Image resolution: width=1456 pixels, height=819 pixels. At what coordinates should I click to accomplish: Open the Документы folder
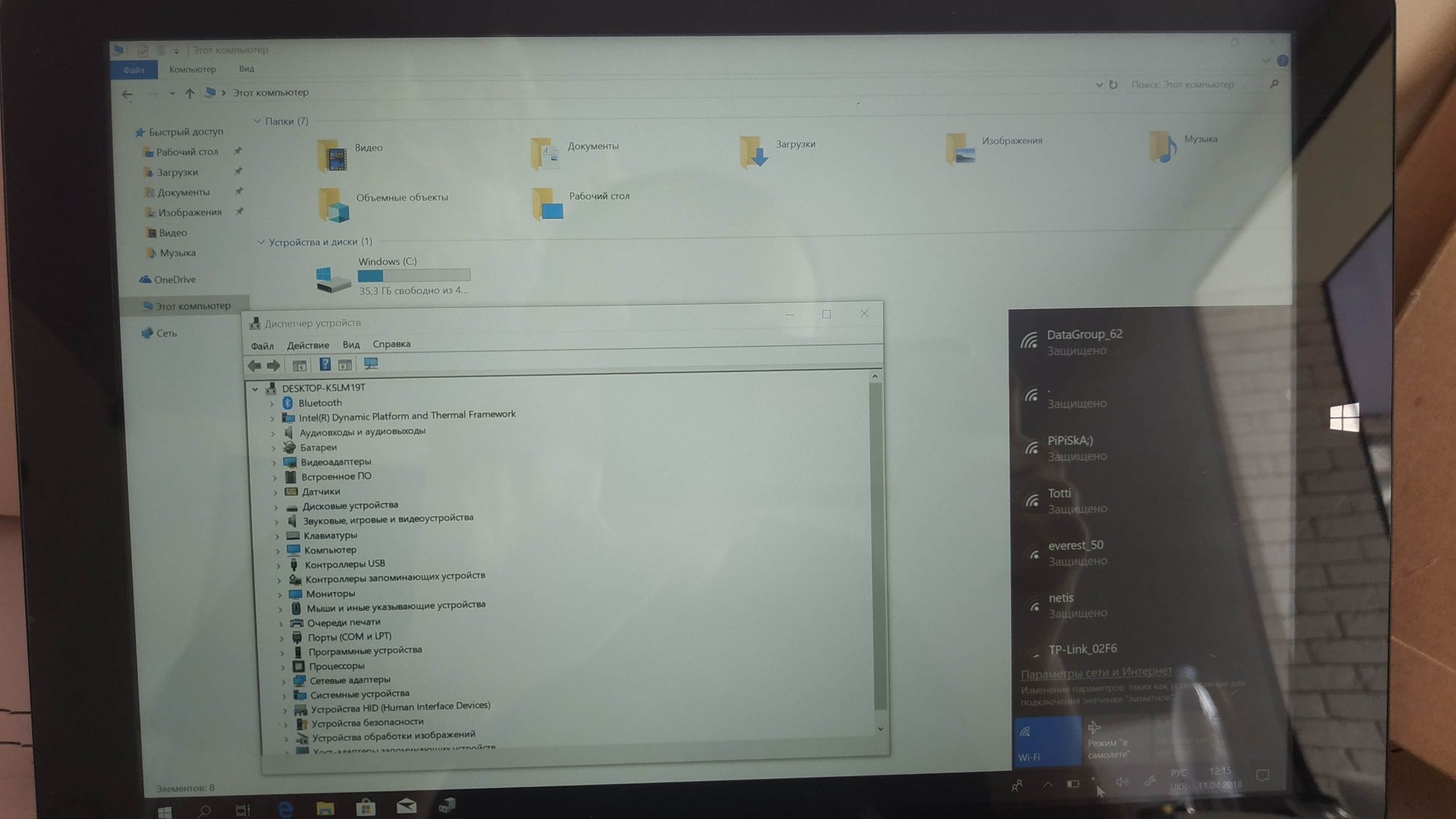click(x=574, y=152)
